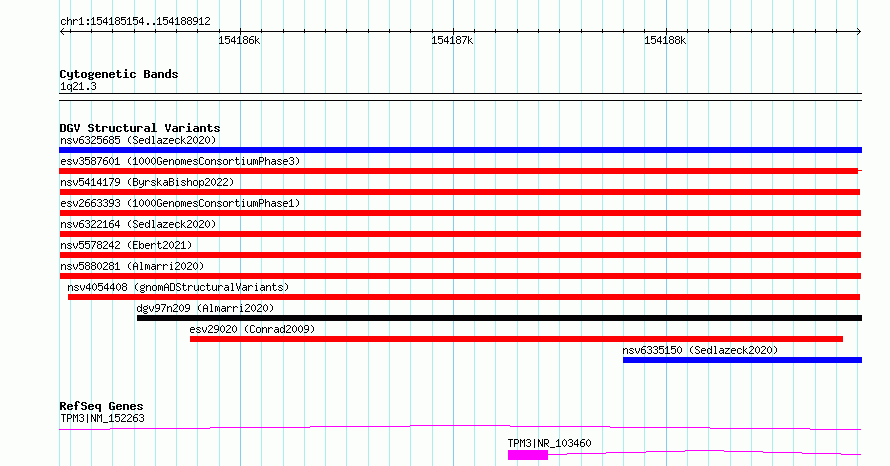The width and height of the screenshot is (890, 466).
Task: Open nsv6335150 (Sedlazeck2020) label
Action: (x=700, y=350)
